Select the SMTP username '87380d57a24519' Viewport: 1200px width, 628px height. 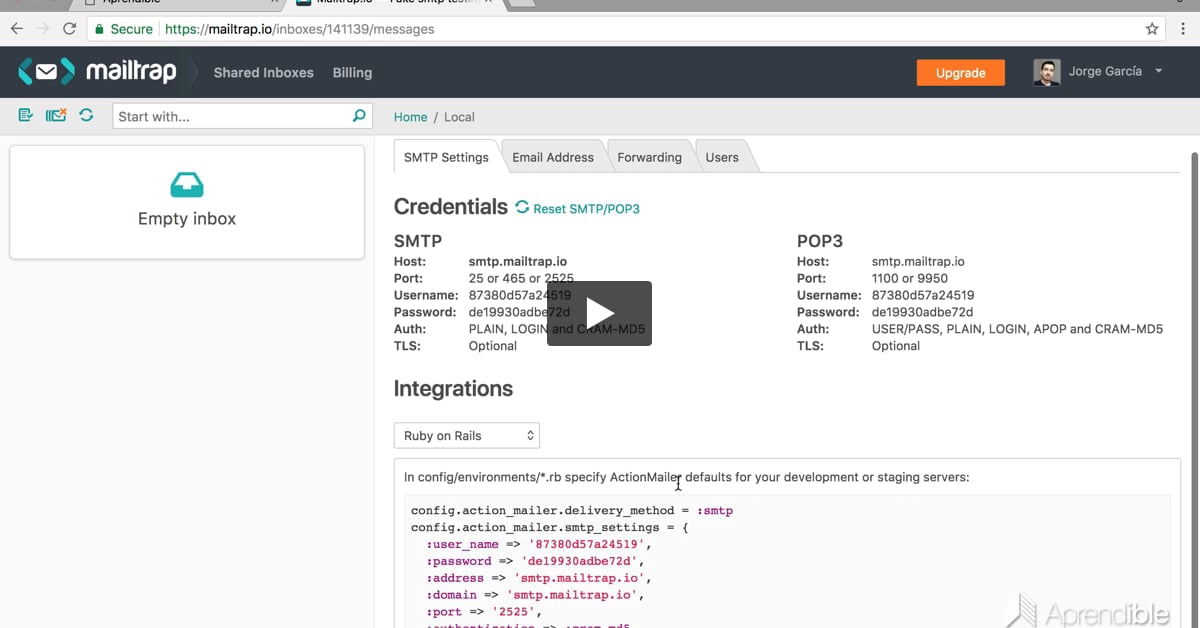click(x=520, y=295)
